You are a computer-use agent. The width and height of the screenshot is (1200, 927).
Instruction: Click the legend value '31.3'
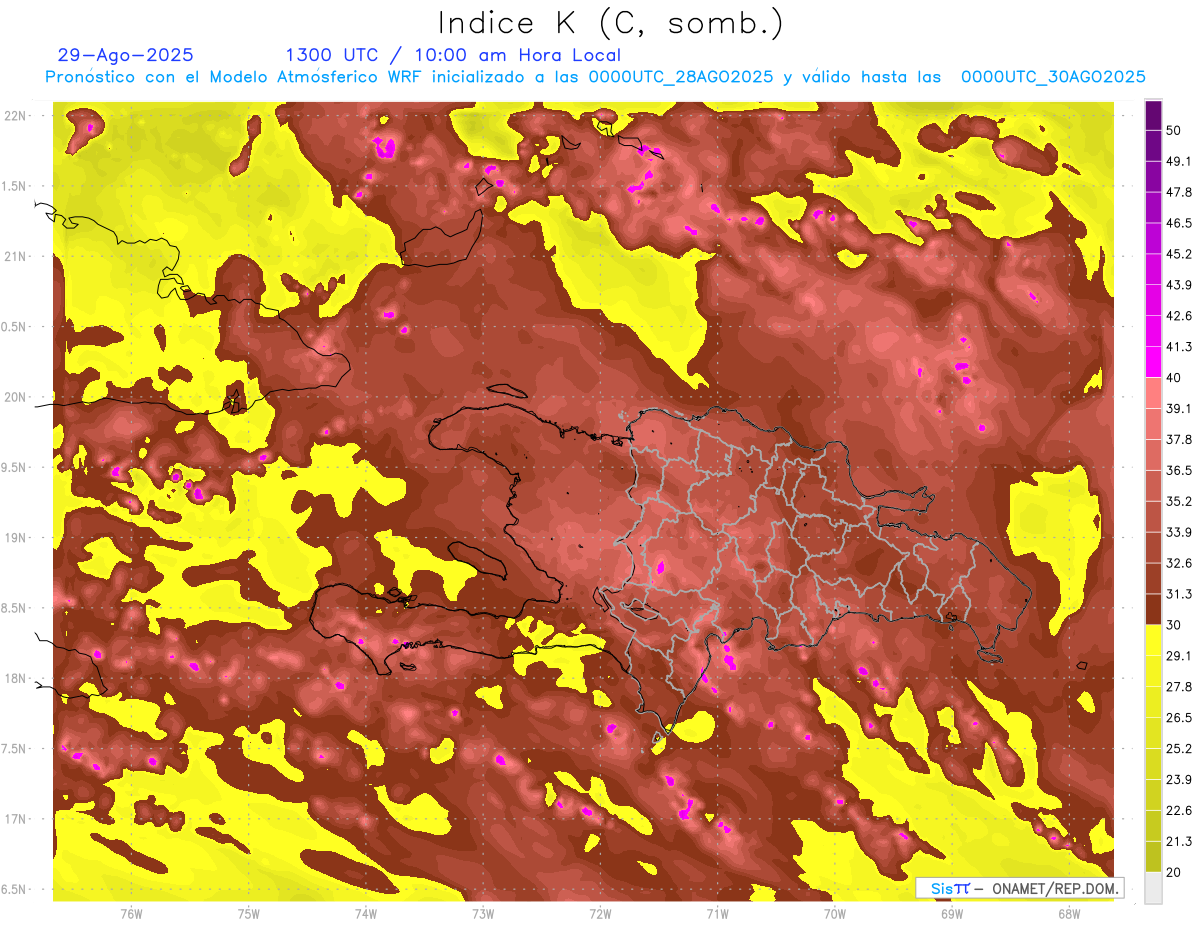tap(1179, 594)
